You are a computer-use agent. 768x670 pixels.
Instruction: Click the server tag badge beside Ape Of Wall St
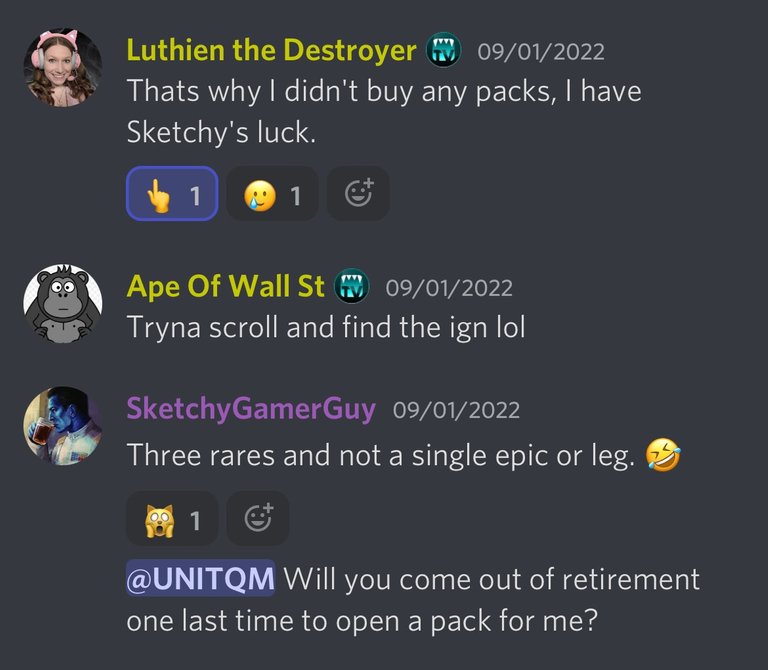click(x=352, y=286)
